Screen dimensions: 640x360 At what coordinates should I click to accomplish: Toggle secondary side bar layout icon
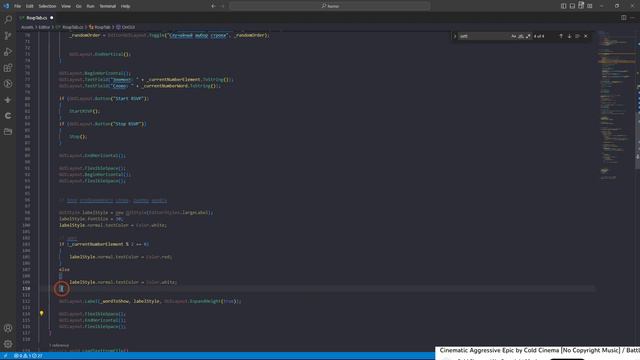coord(581,6)
